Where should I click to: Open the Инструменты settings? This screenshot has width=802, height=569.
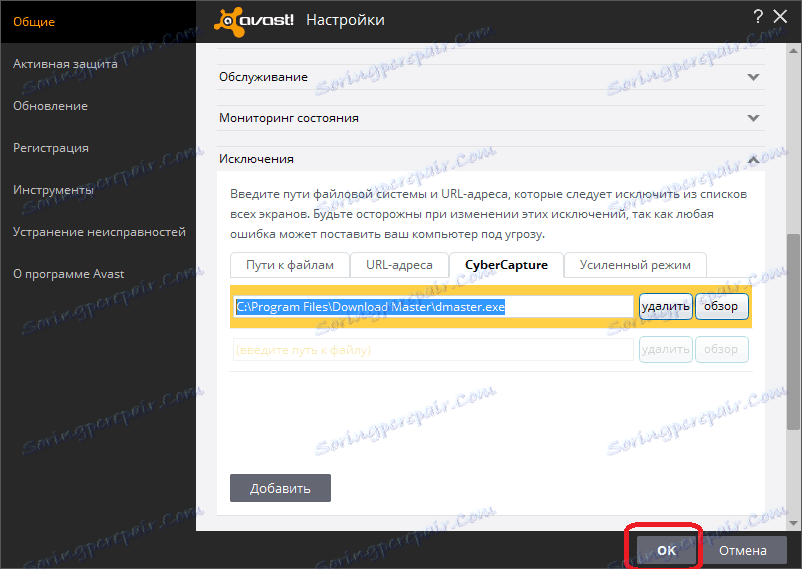coord(54,190)
